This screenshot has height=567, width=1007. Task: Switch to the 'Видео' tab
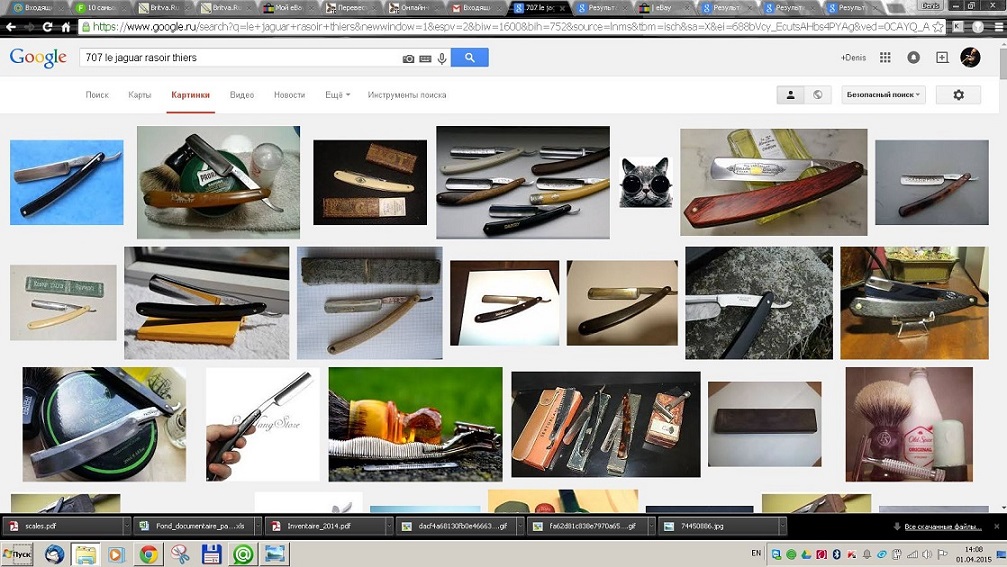pyautogui.click(x=242, y=95)
